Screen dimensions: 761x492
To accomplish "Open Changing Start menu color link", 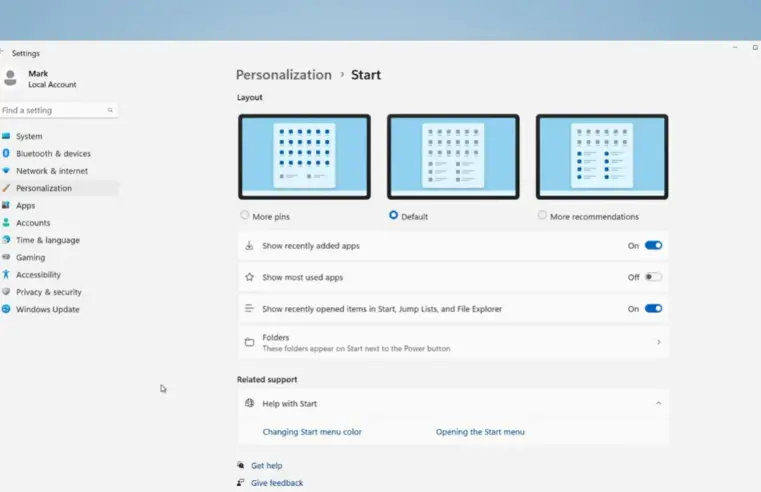I will point(312,432).
